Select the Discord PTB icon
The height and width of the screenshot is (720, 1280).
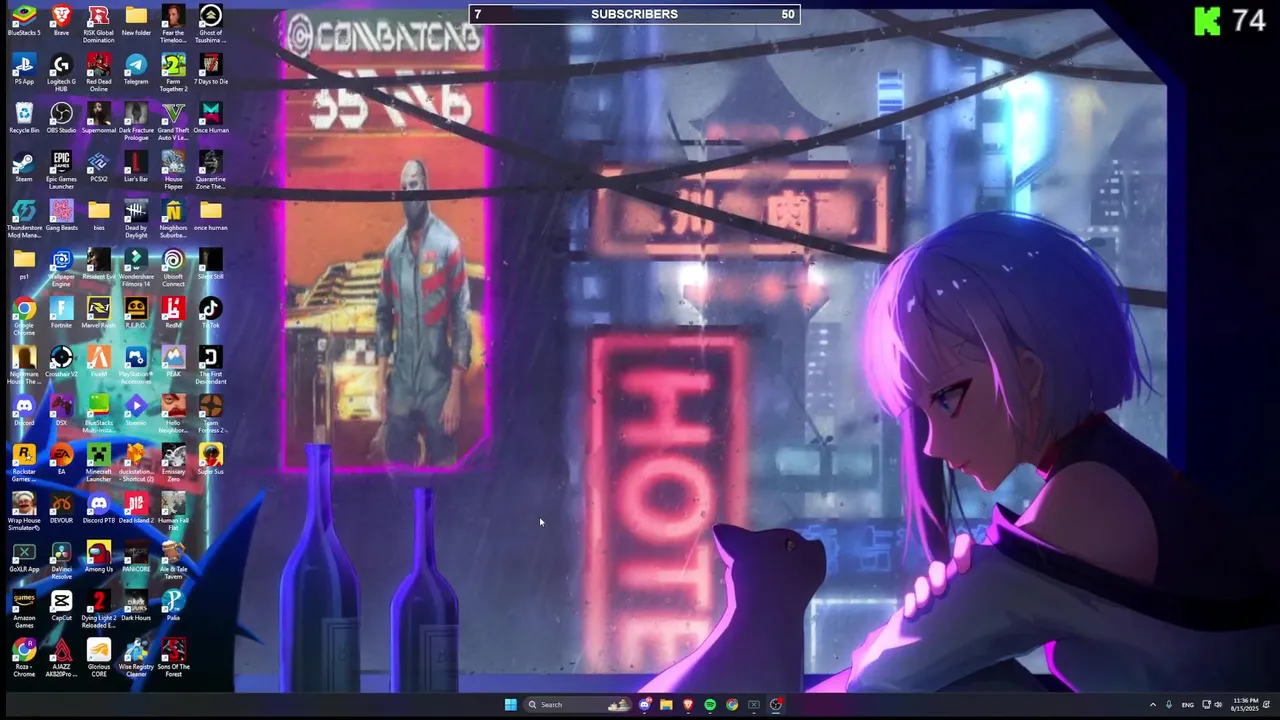click(x=98, y=510)
